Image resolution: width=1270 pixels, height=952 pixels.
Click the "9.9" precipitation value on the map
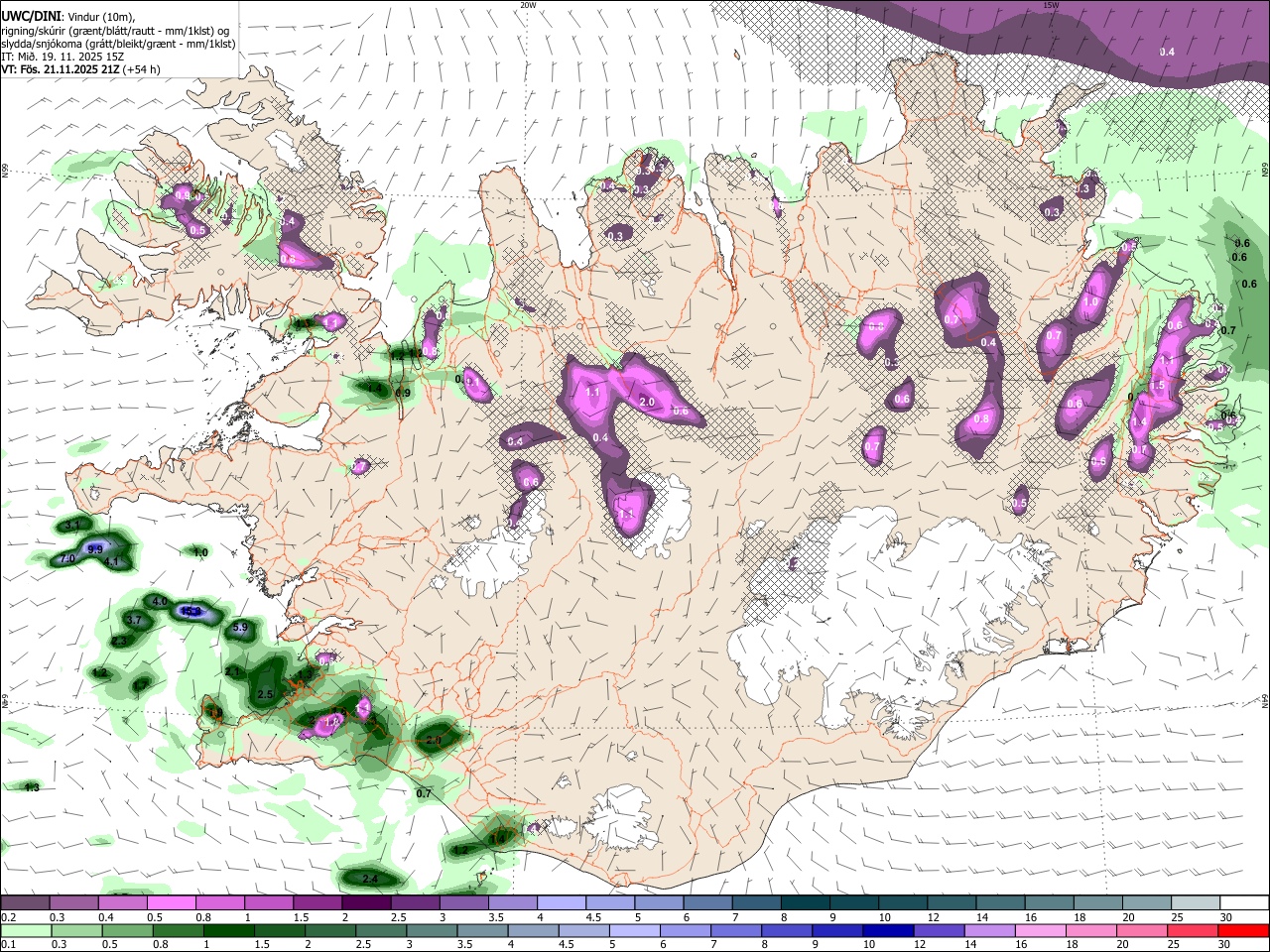point(95,548)
